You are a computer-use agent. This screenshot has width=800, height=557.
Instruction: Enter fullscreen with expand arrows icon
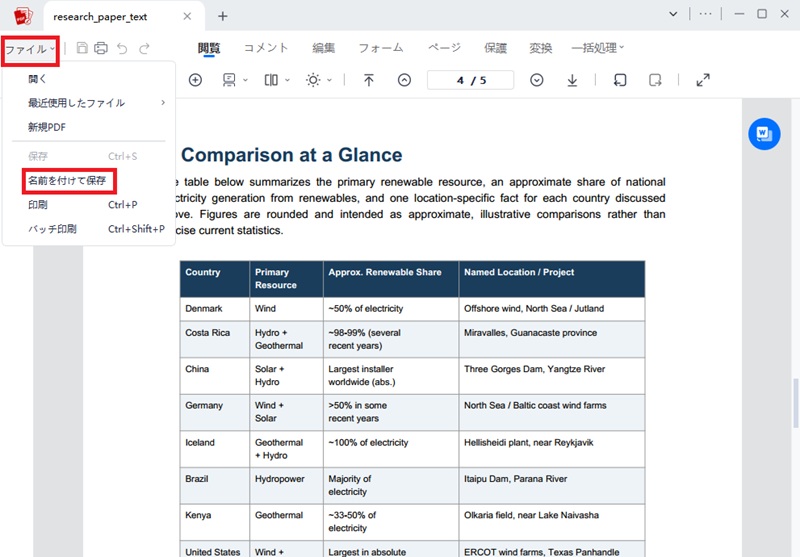coord(703,80)
